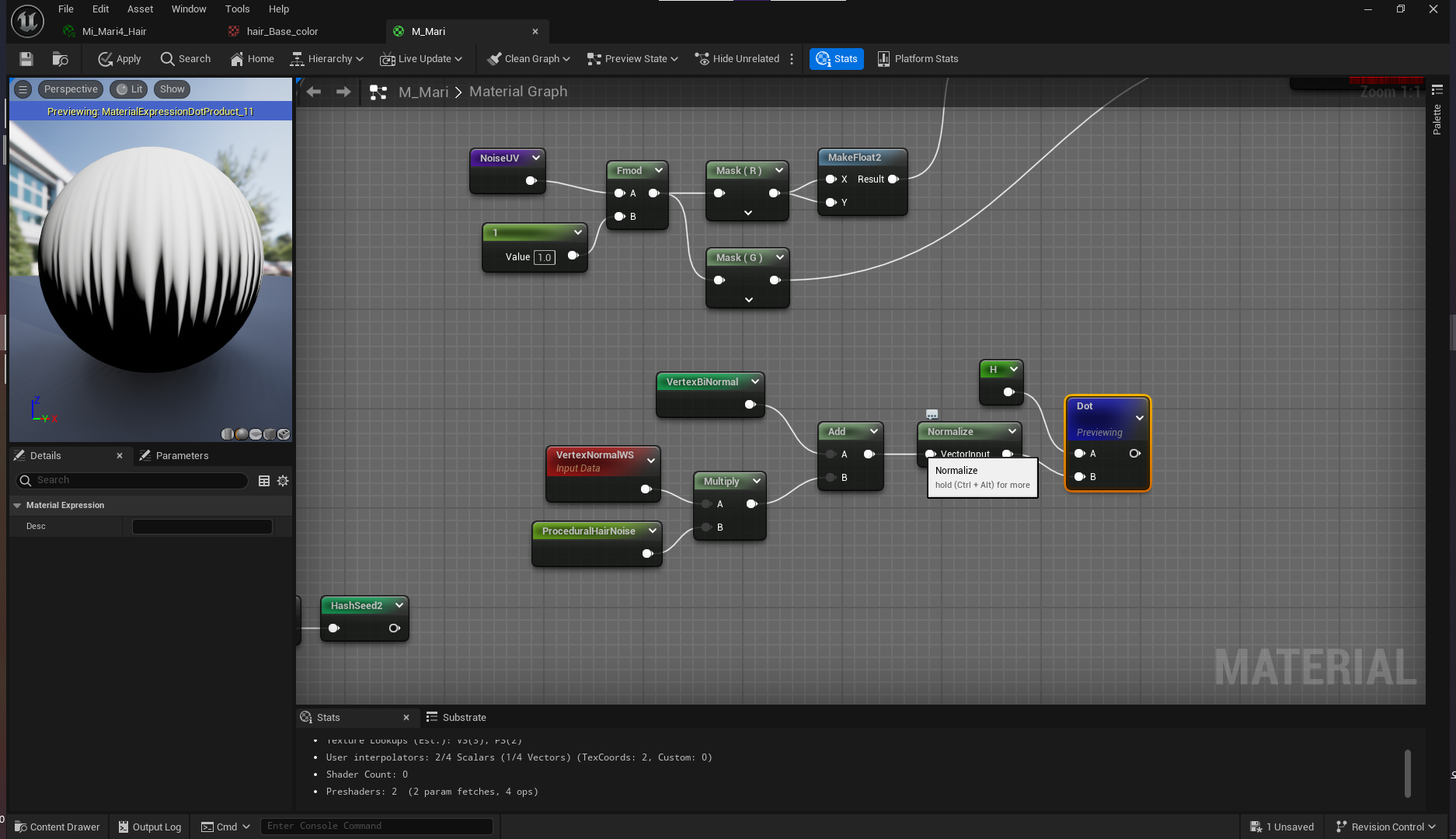Collapse the Fmod node
Viewport: 1456px width, 839px height.
659,170
